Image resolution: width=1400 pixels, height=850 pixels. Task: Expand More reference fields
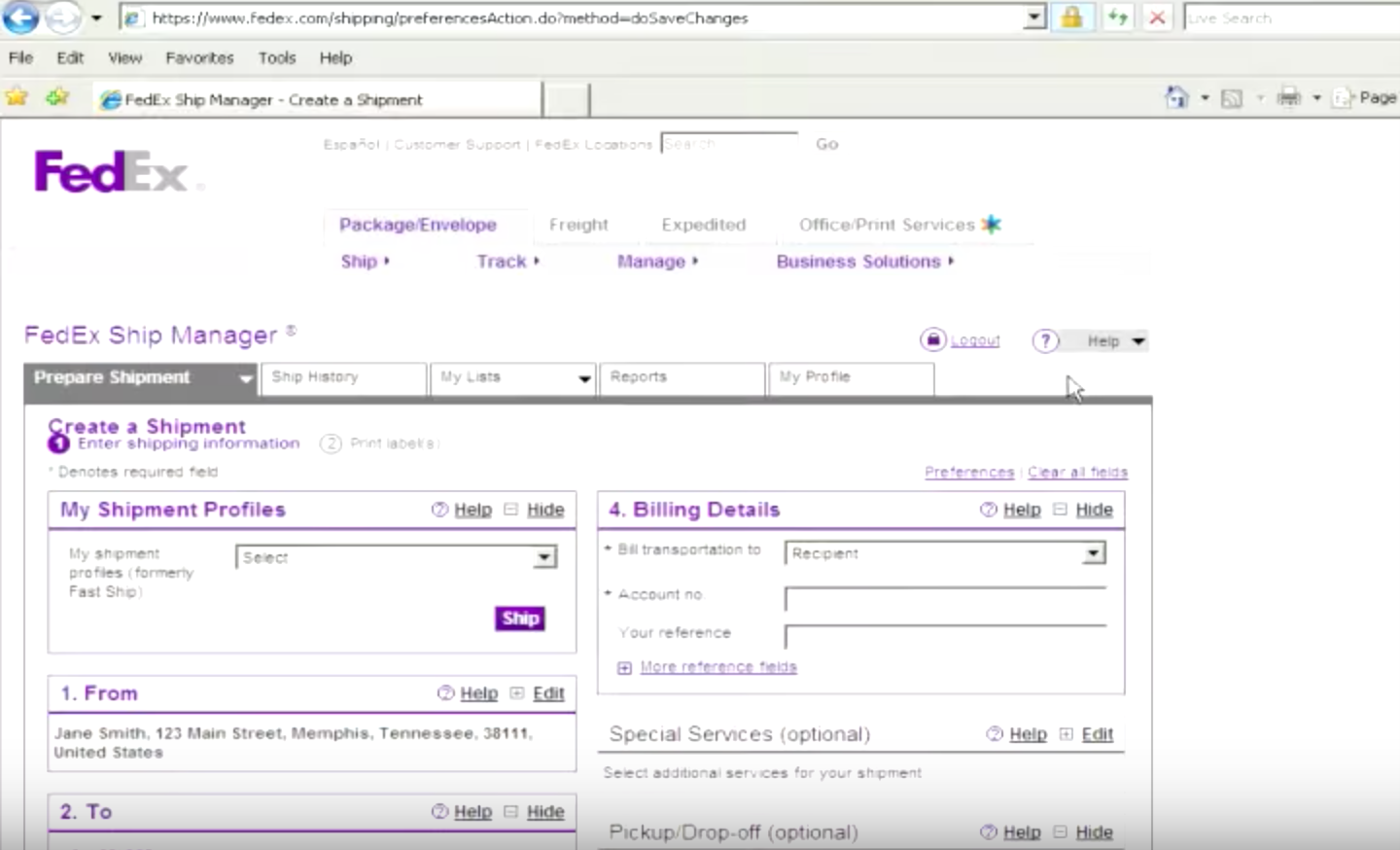pyautogui.click(x=717, y=666)
